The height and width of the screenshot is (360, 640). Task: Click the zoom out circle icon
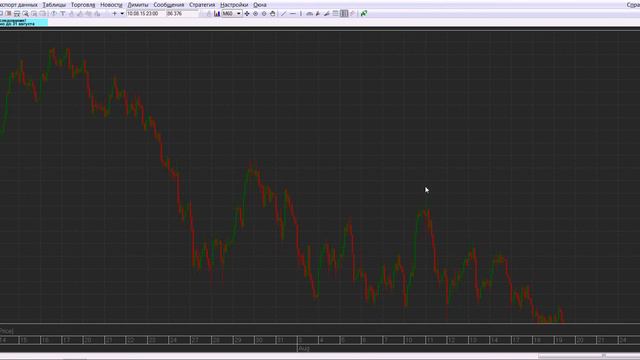(x=264, y=13)
